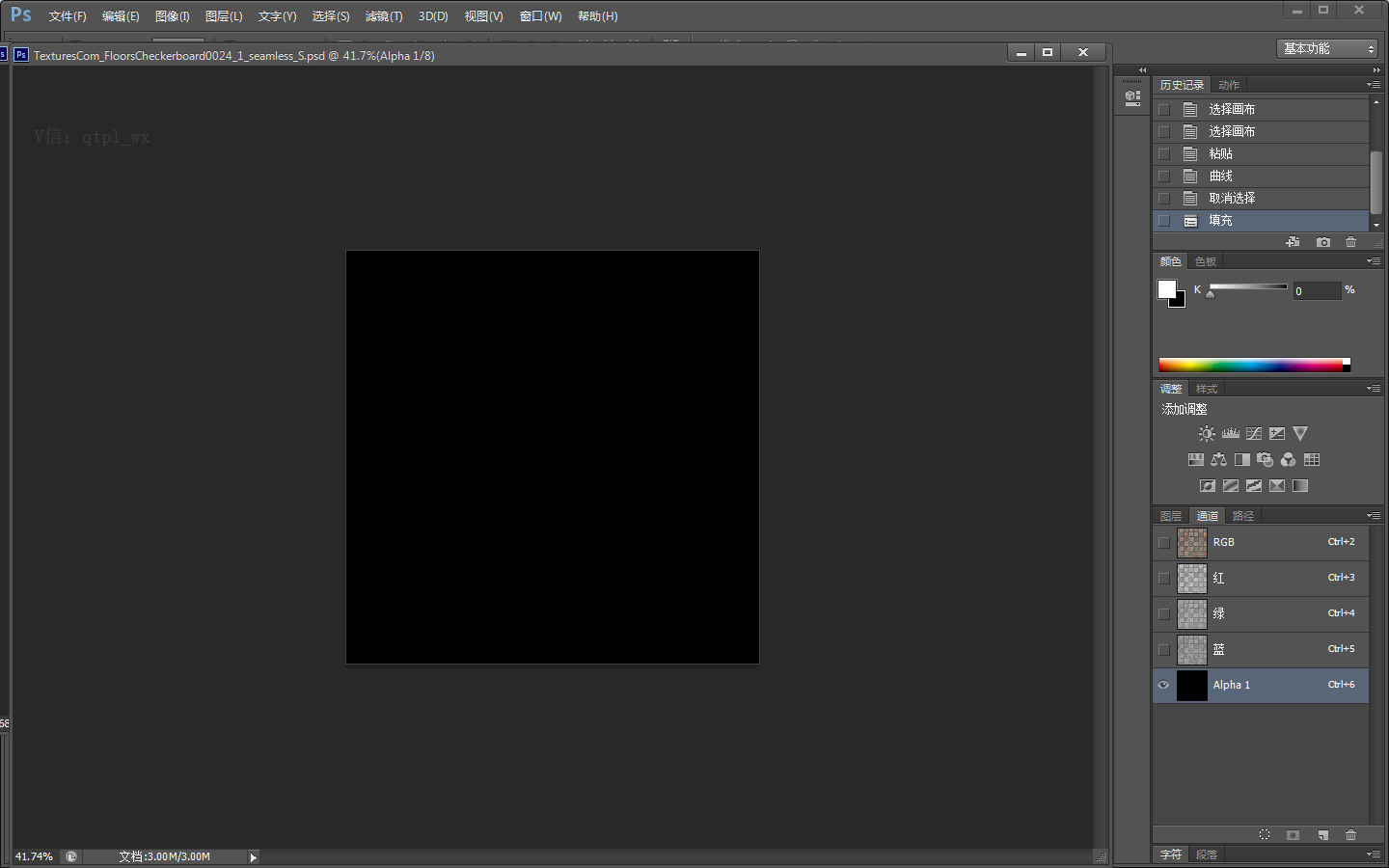The image size is (1389, 868).
Task: Set history brush source to 填充
Action: pos(1164,221)
